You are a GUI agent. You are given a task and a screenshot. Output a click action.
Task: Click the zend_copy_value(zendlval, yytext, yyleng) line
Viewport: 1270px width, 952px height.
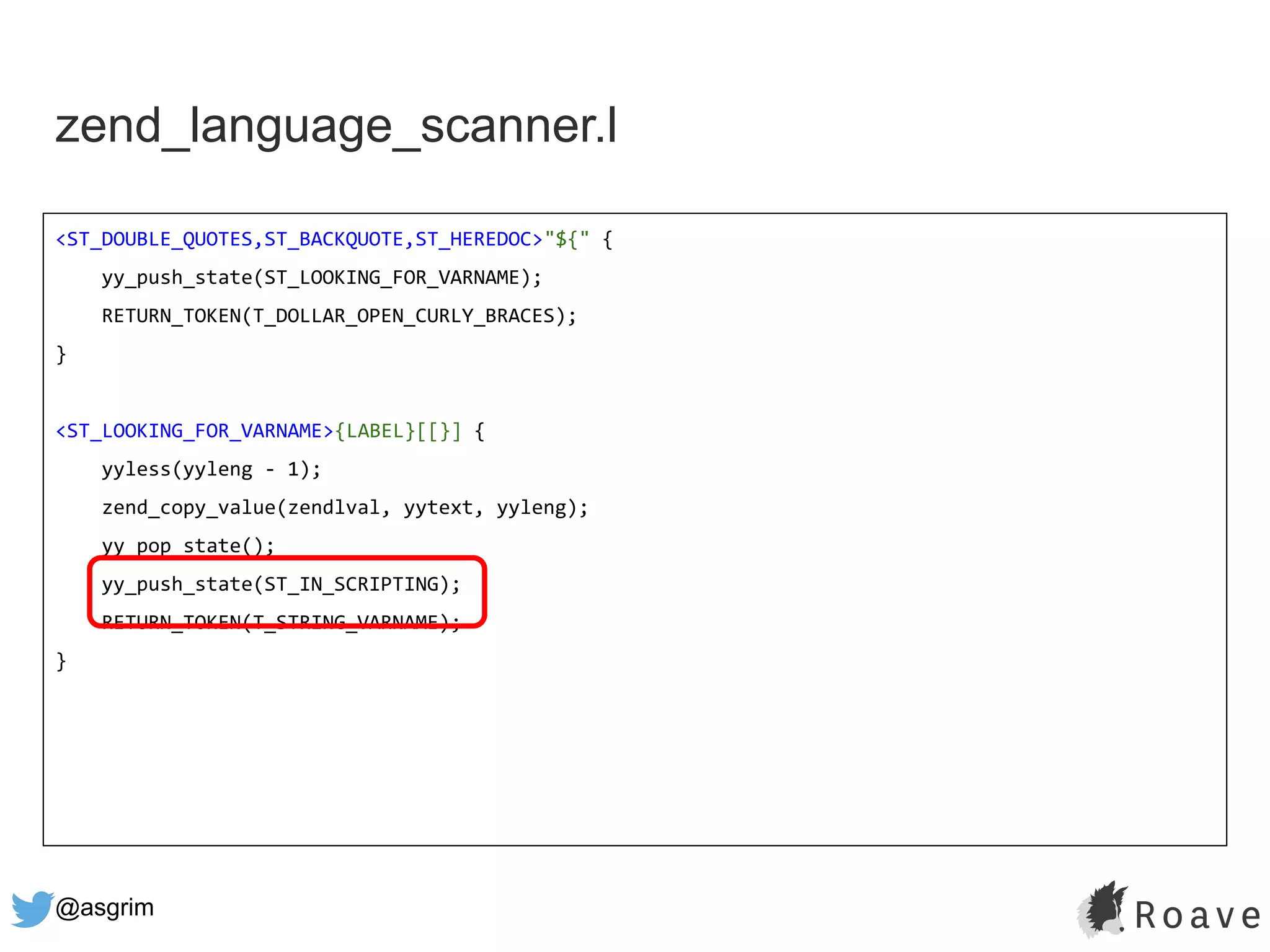point(345,508)
